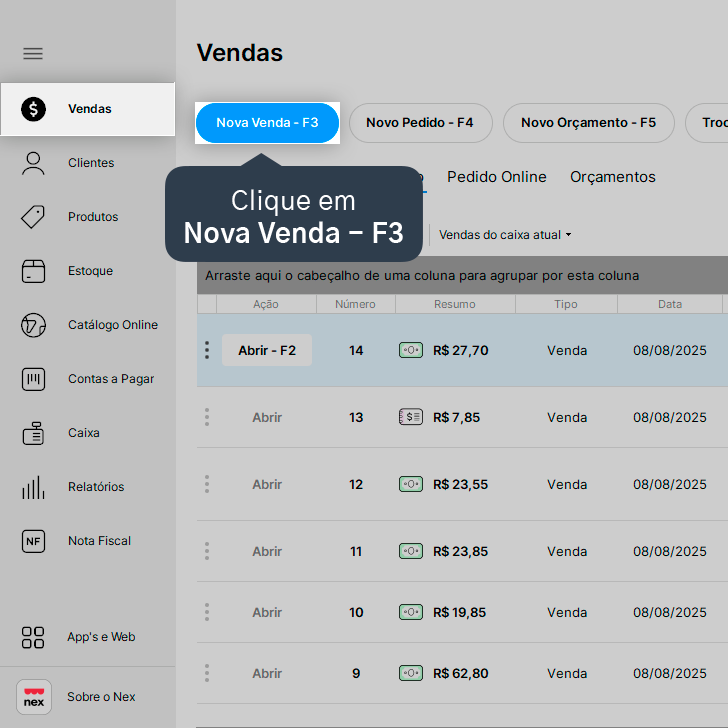Sort by the Data column header
This screenshot has height=728, width=728.
[670, 304]
